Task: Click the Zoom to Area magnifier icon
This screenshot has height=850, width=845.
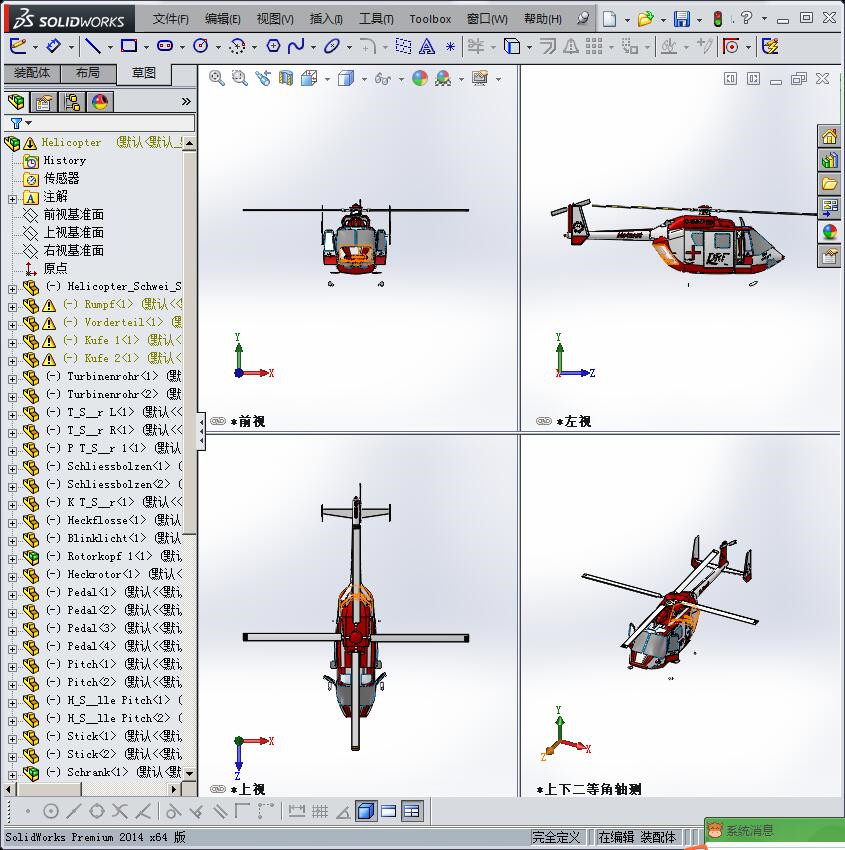Action: tap(240, 78)
